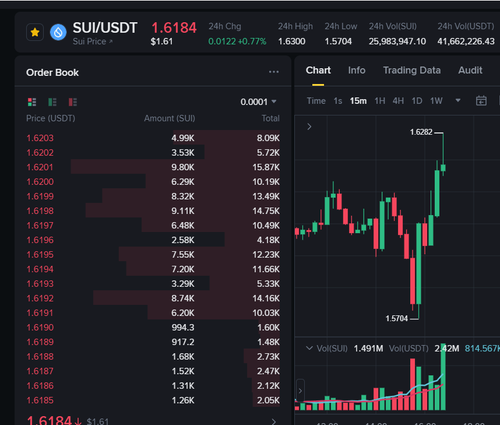The width and height of the screenshot is (500, 425).
Task: Click ask price 1.6198
Action: pos(40,211)
